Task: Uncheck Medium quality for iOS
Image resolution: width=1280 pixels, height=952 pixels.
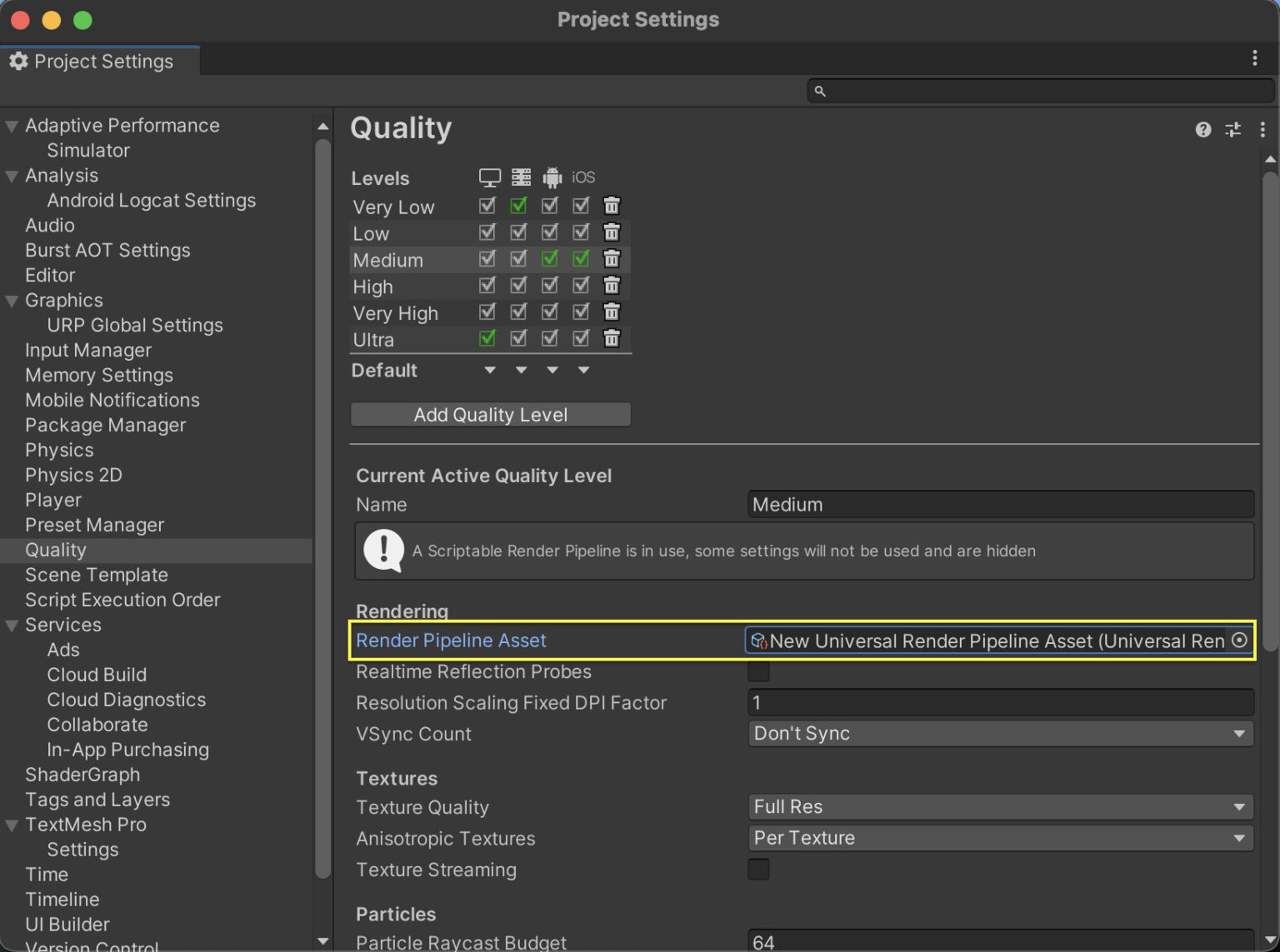Action: click(x=581, y=259)
